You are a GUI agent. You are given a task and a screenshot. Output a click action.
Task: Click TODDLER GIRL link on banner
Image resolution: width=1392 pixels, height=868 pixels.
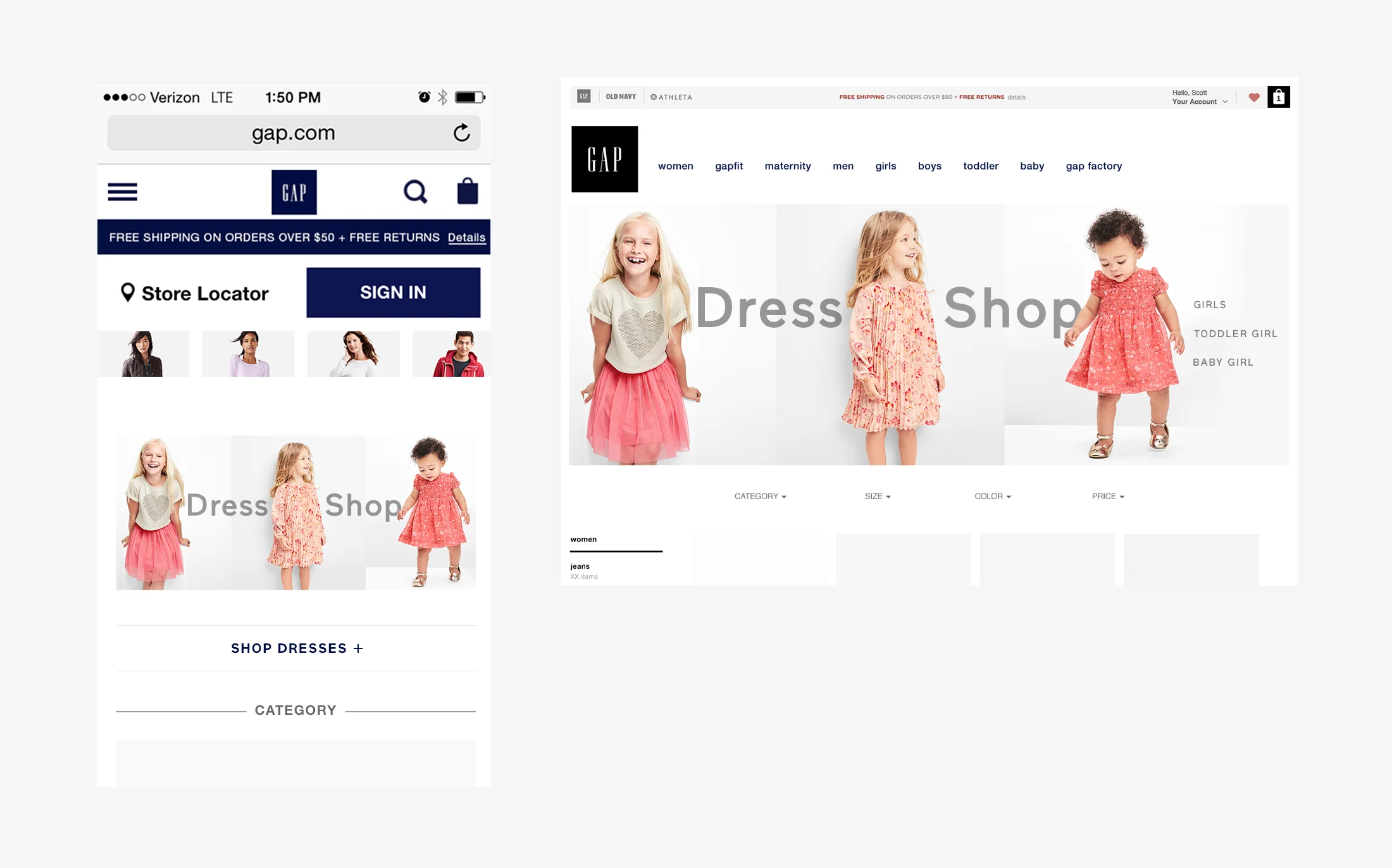tap(1235, 334)
